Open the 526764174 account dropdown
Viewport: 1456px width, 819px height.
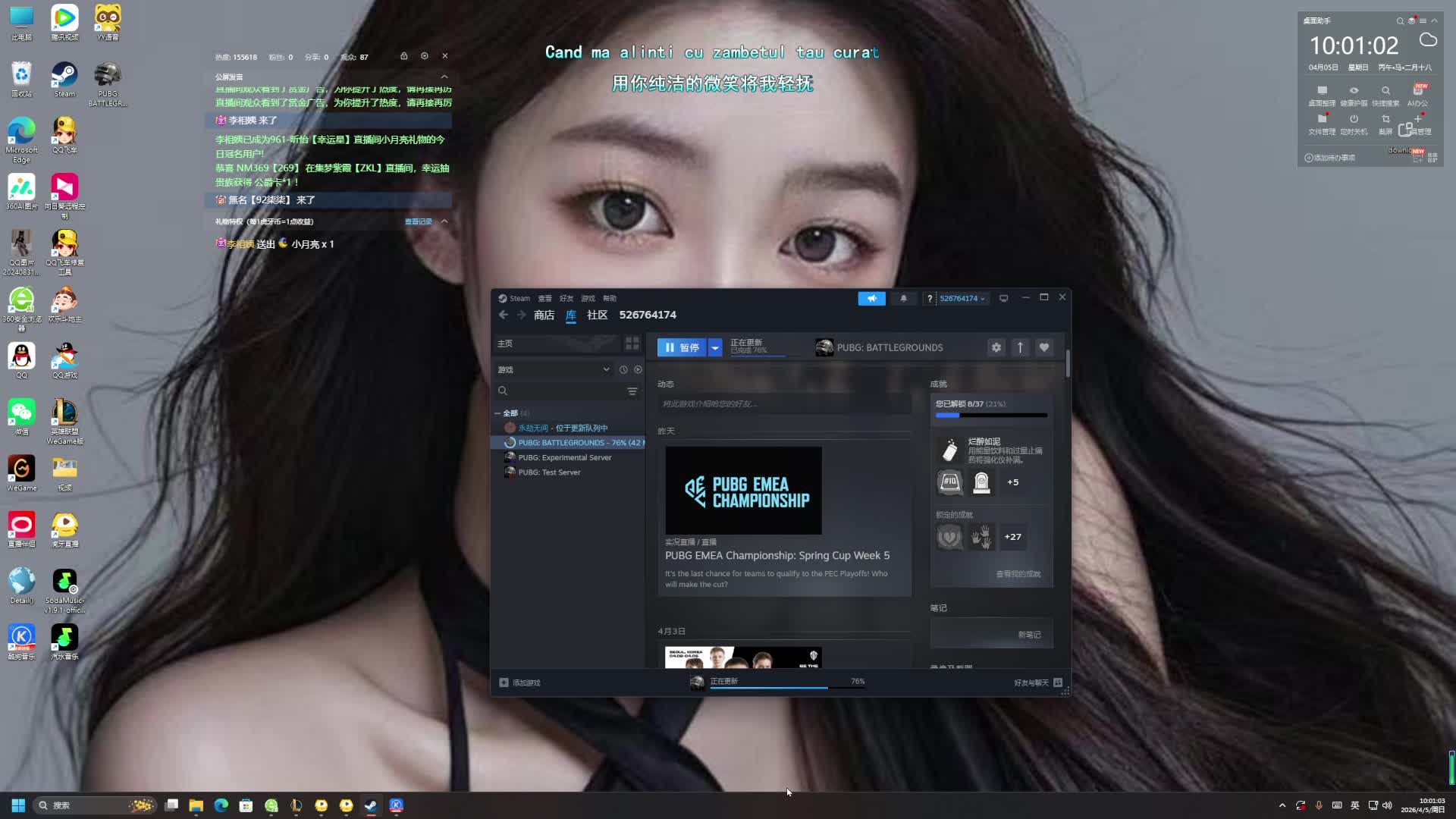(x=962, y=299)
